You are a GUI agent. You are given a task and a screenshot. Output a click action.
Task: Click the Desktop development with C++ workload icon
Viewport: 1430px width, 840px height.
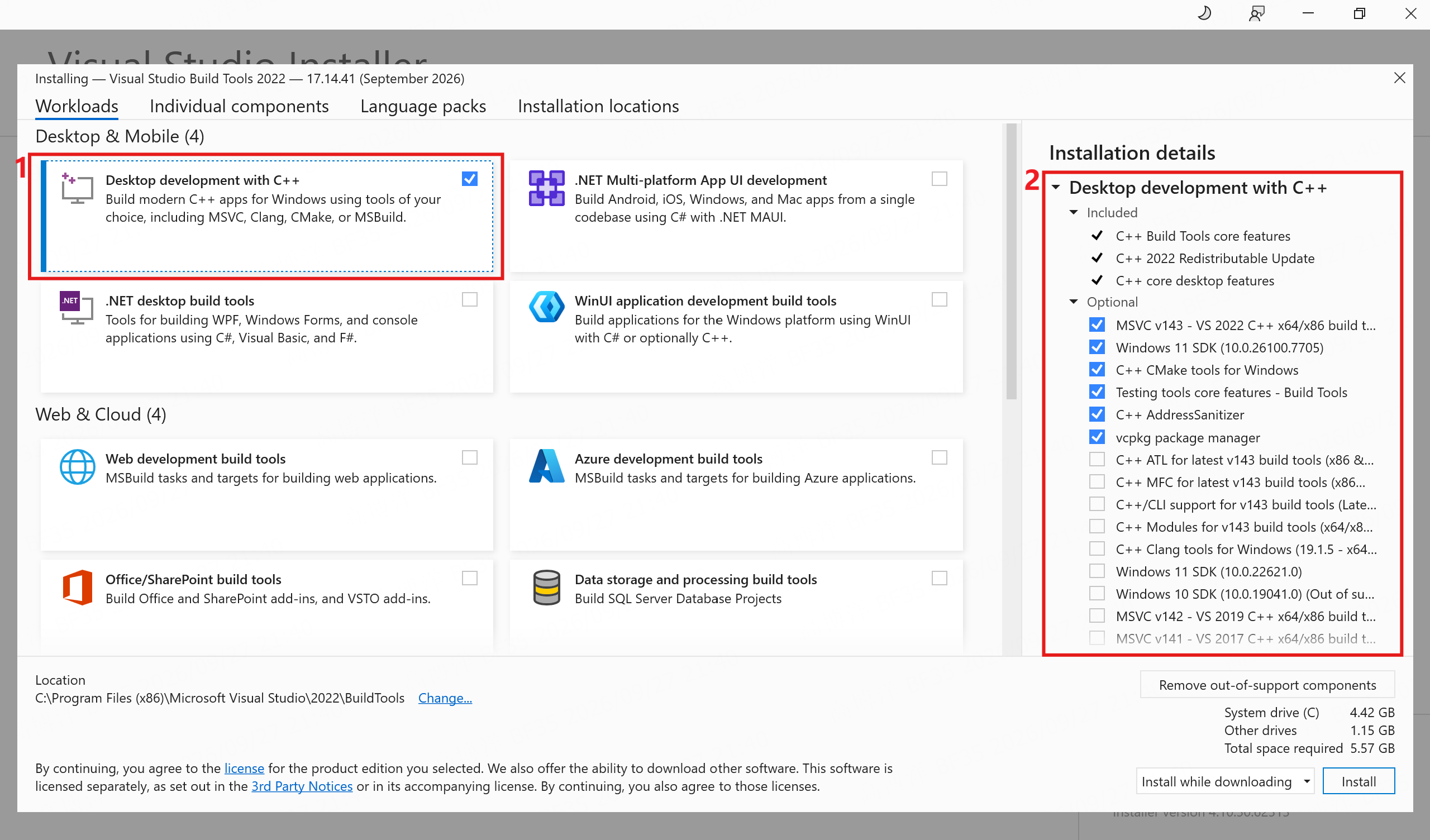tap(77, 188)
